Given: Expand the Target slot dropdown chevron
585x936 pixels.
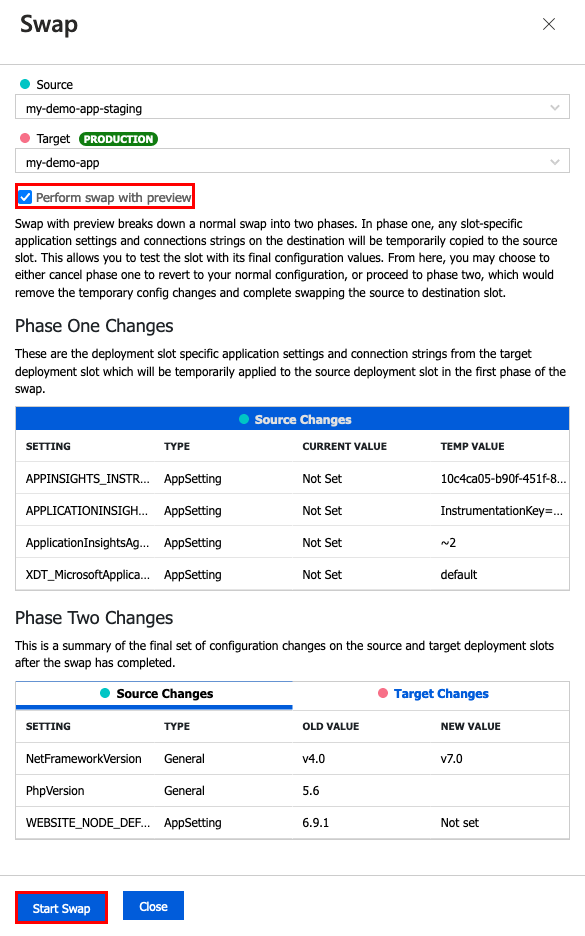Looking at the screenshot, I should (555, 162).
